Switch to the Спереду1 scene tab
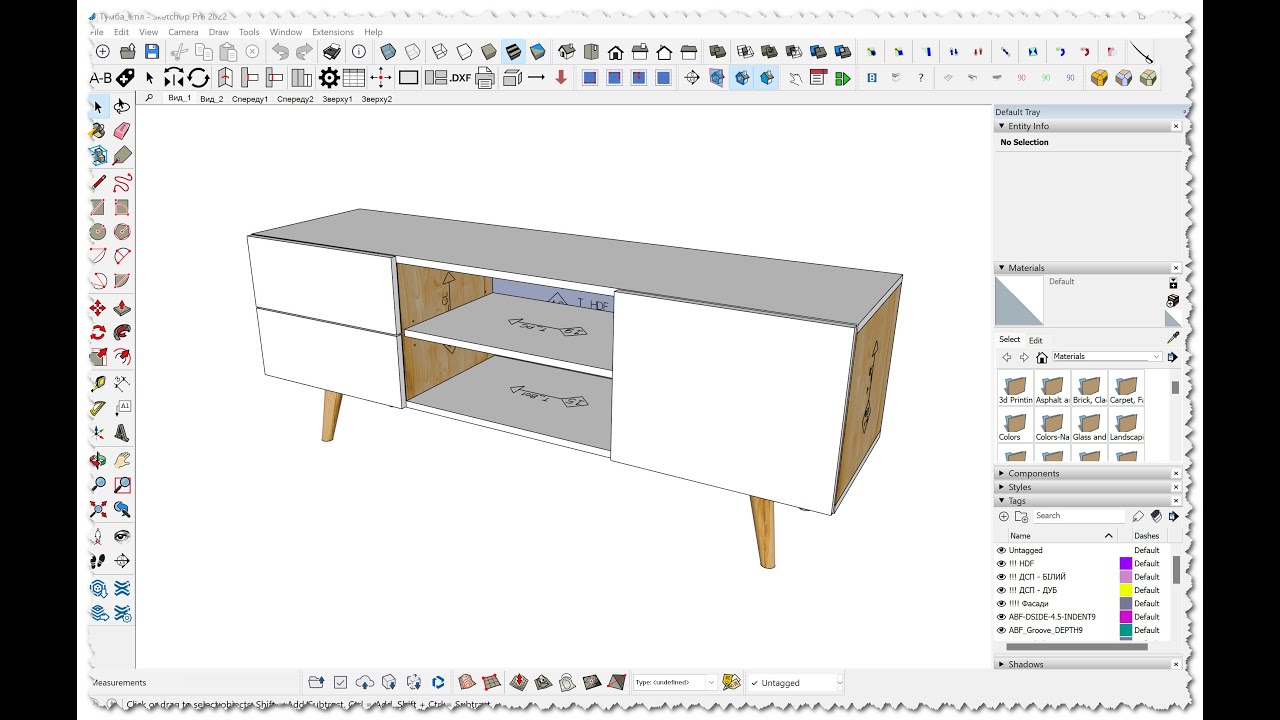Viewport: 1280px width, 720px height. (x=250, y=99)
